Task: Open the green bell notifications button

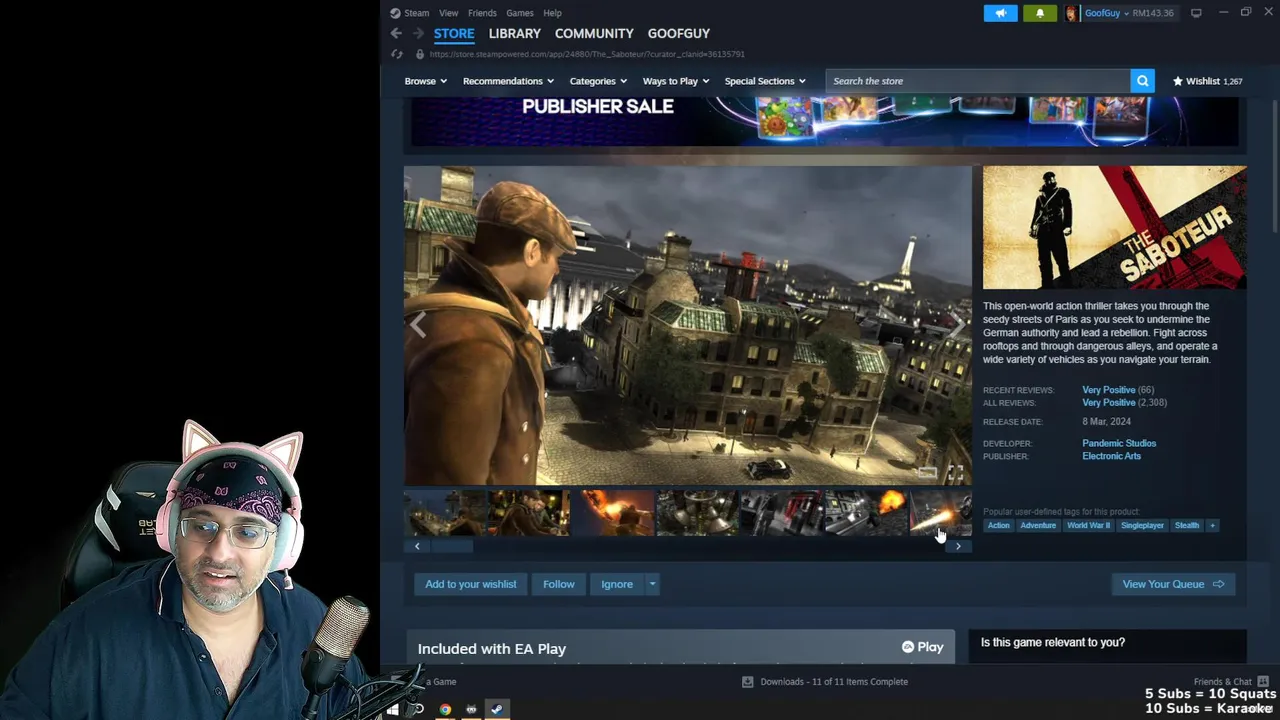Action: (x=1040, y=13)
